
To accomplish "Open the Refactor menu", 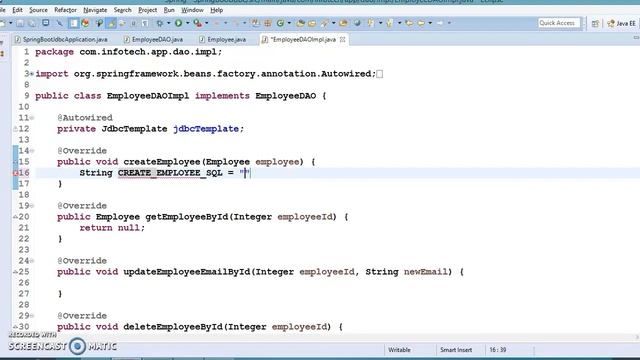I will [x=65, y=10].
